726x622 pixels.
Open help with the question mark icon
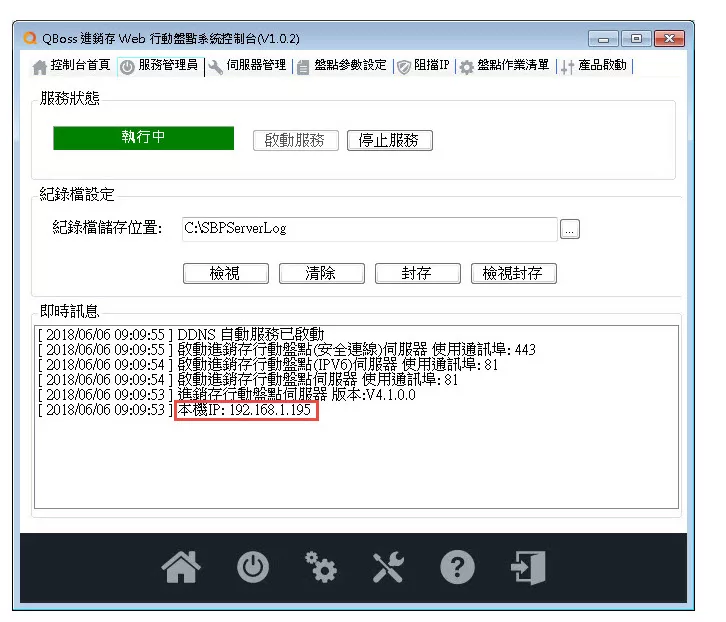[457, 568]
